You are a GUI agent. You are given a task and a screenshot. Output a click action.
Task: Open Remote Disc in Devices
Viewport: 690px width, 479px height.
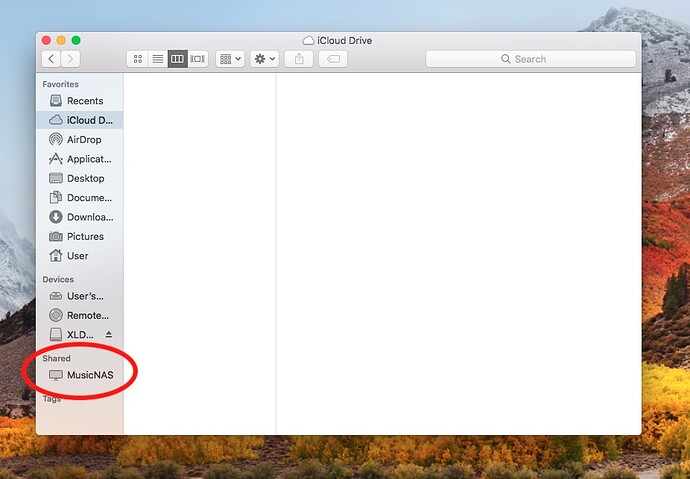(x=80, y=315)
